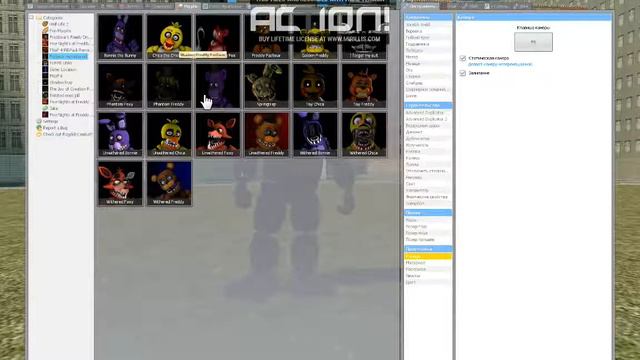Collapse the Строительство tool category header
This screenshot has height=360, width=640.
[428, 105]
